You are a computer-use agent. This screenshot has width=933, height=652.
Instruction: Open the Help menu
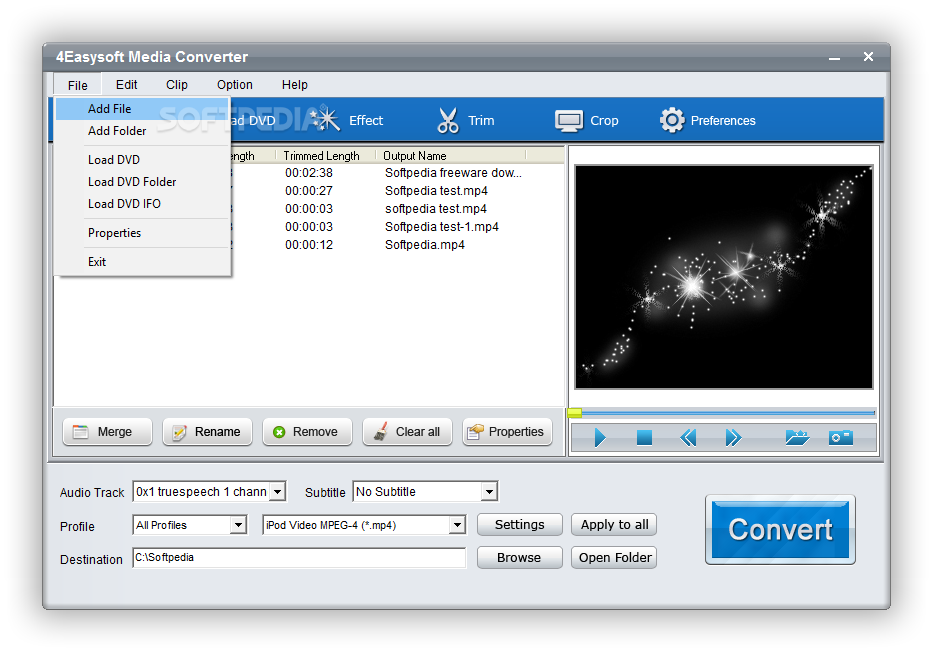point(295,84)
